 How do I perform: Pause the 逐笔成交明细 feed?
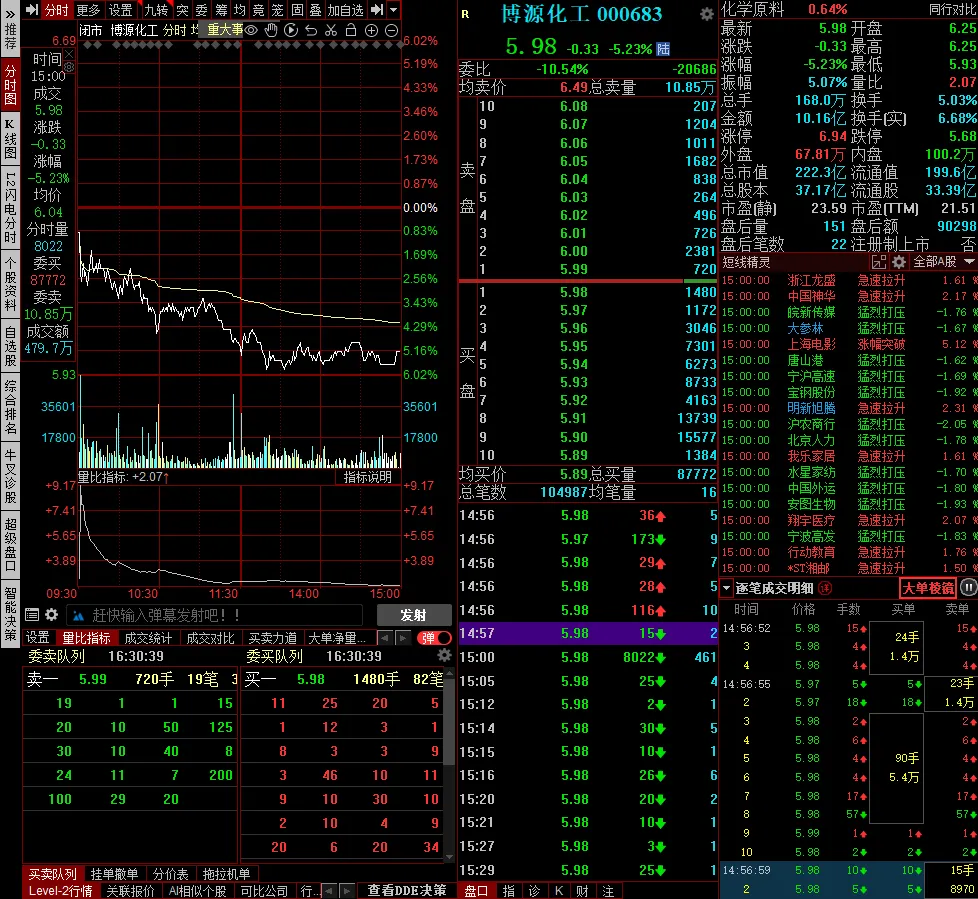coord(968,587)
